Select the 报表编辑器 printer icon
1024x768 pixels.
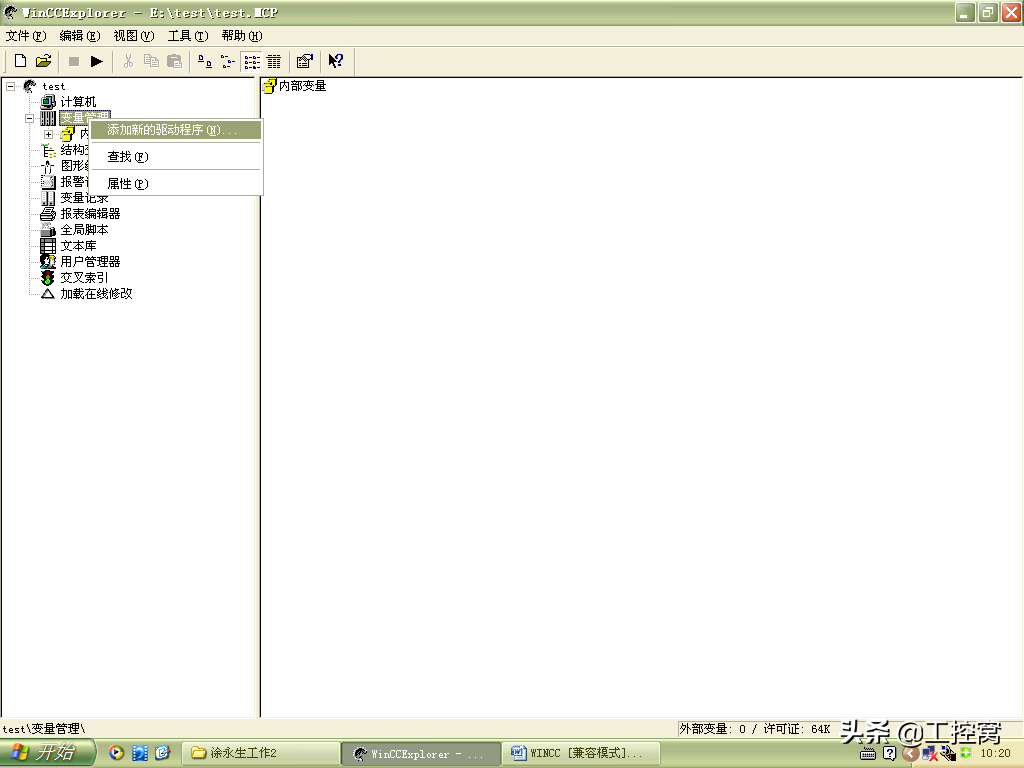click(48, 214)
